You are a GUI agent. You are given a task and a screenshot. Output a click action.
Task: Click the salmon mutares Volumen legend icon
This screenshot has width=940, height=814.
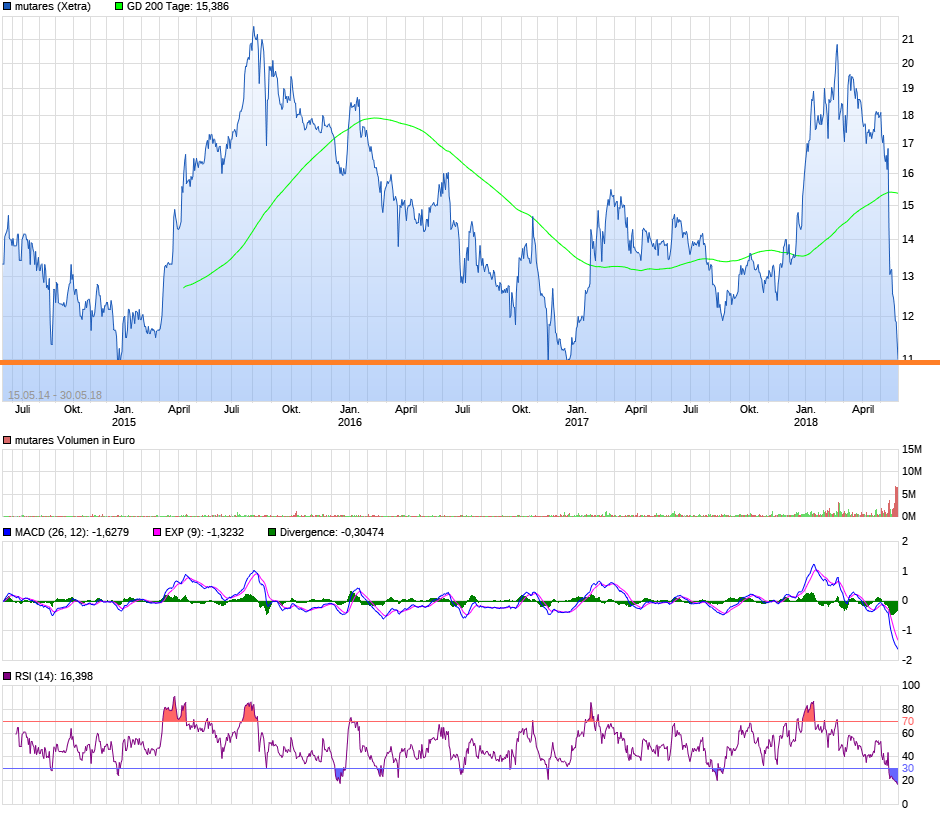pos(8,439)
